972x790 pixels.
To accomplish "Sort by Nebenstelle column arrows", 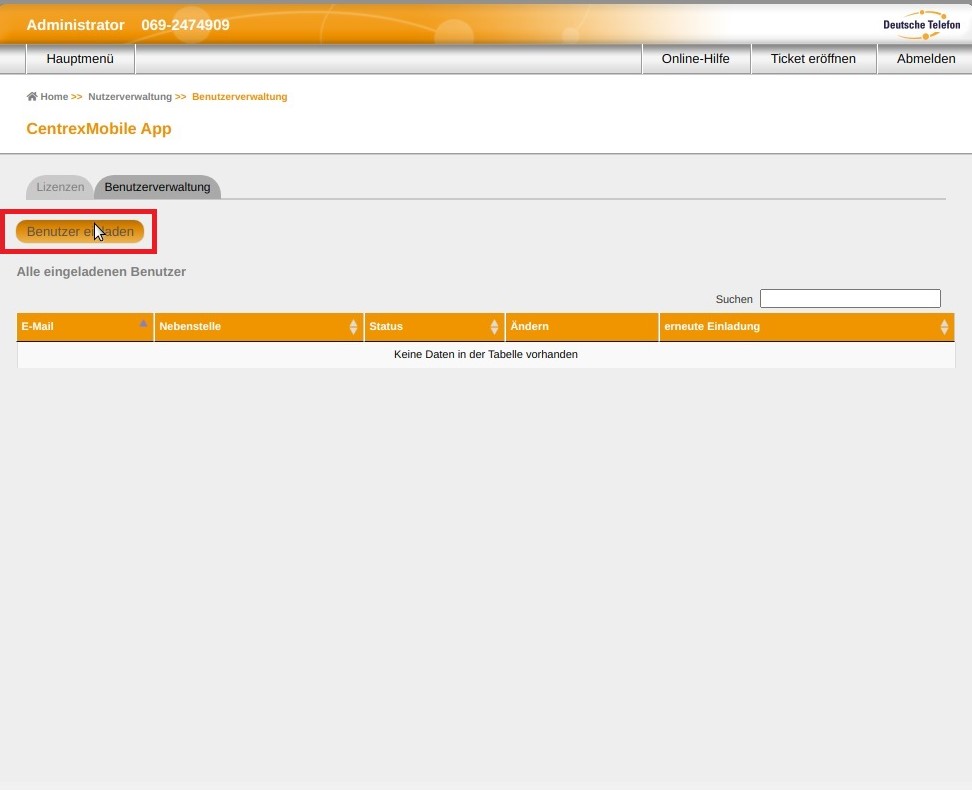I will coord(353,327).
